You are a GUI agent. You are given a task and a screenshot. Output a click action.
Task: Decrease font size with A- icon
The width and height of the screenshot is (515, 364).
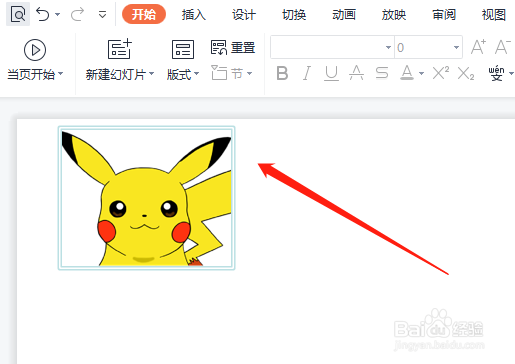[502, 47]
